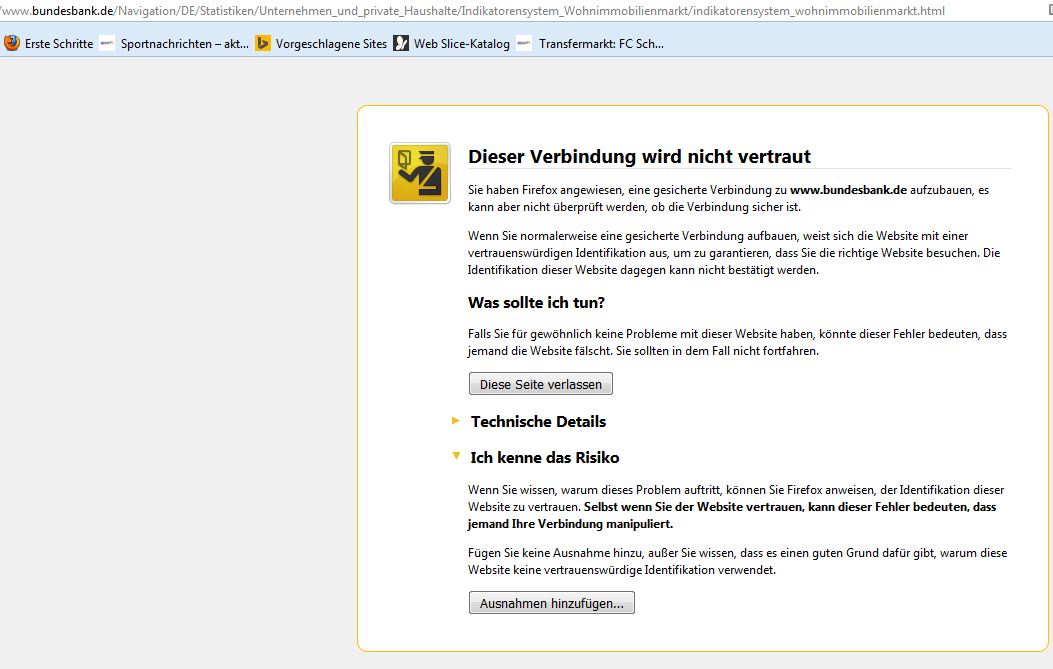
Task: Expand the Technische Details section arrow
Action: 456,421
